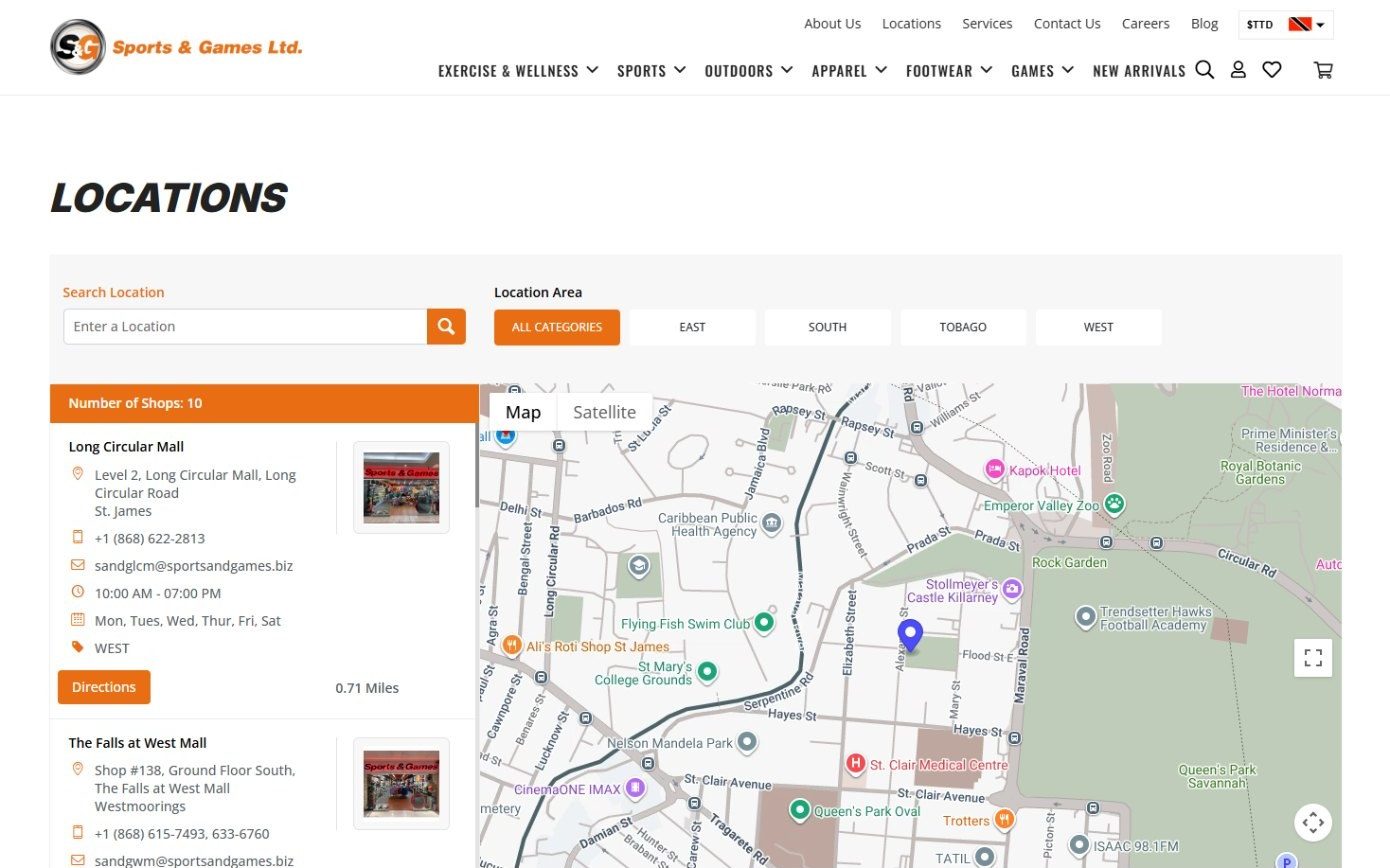Click Kapok Hotel map marker
Image resolution: width=1390 pixels, height=868 pixels.
coord(994,469)
